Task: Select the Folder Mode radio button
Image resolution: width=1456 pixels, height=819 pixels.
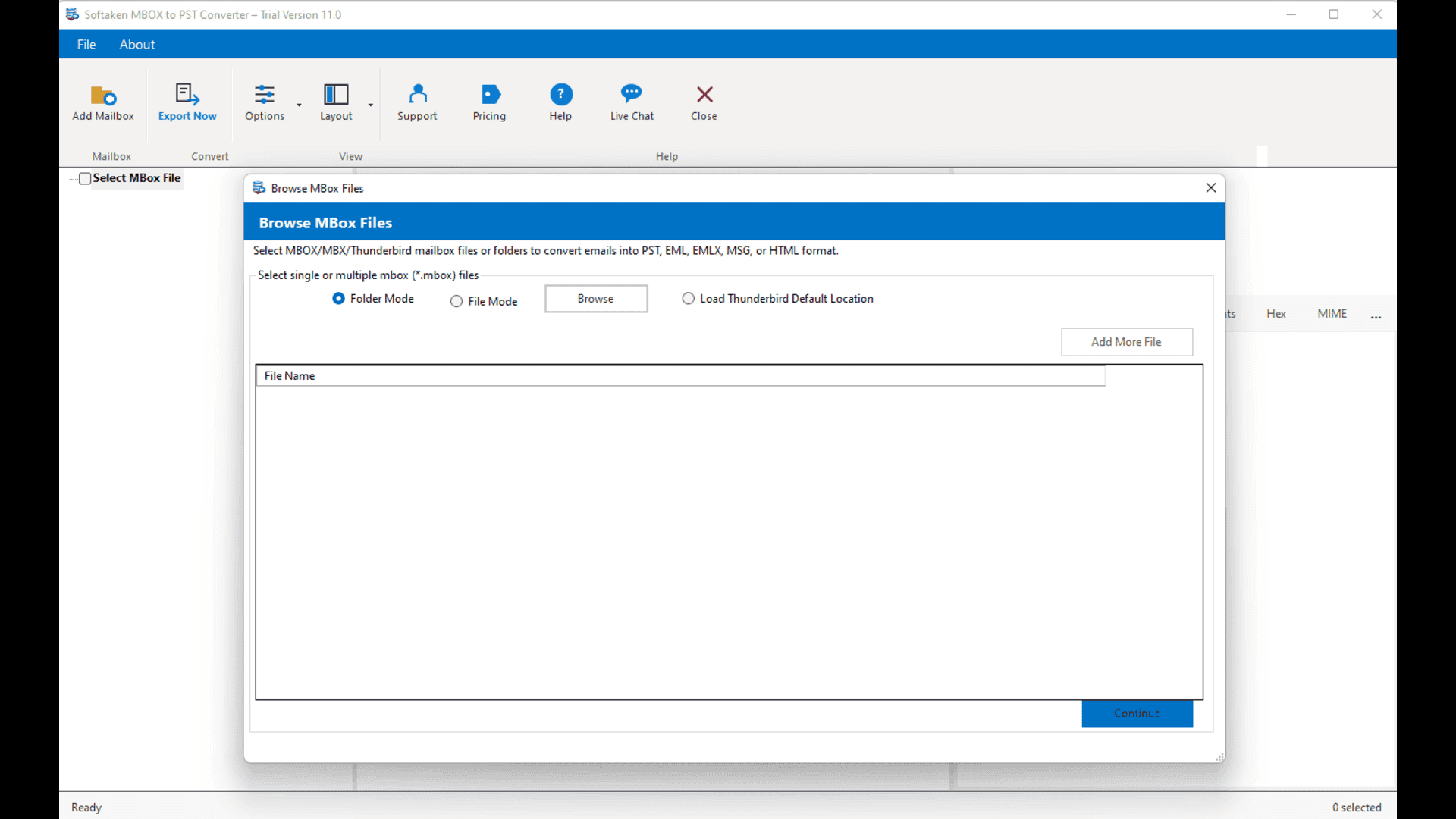Action: pyautogui.click(x=338, y=299)
